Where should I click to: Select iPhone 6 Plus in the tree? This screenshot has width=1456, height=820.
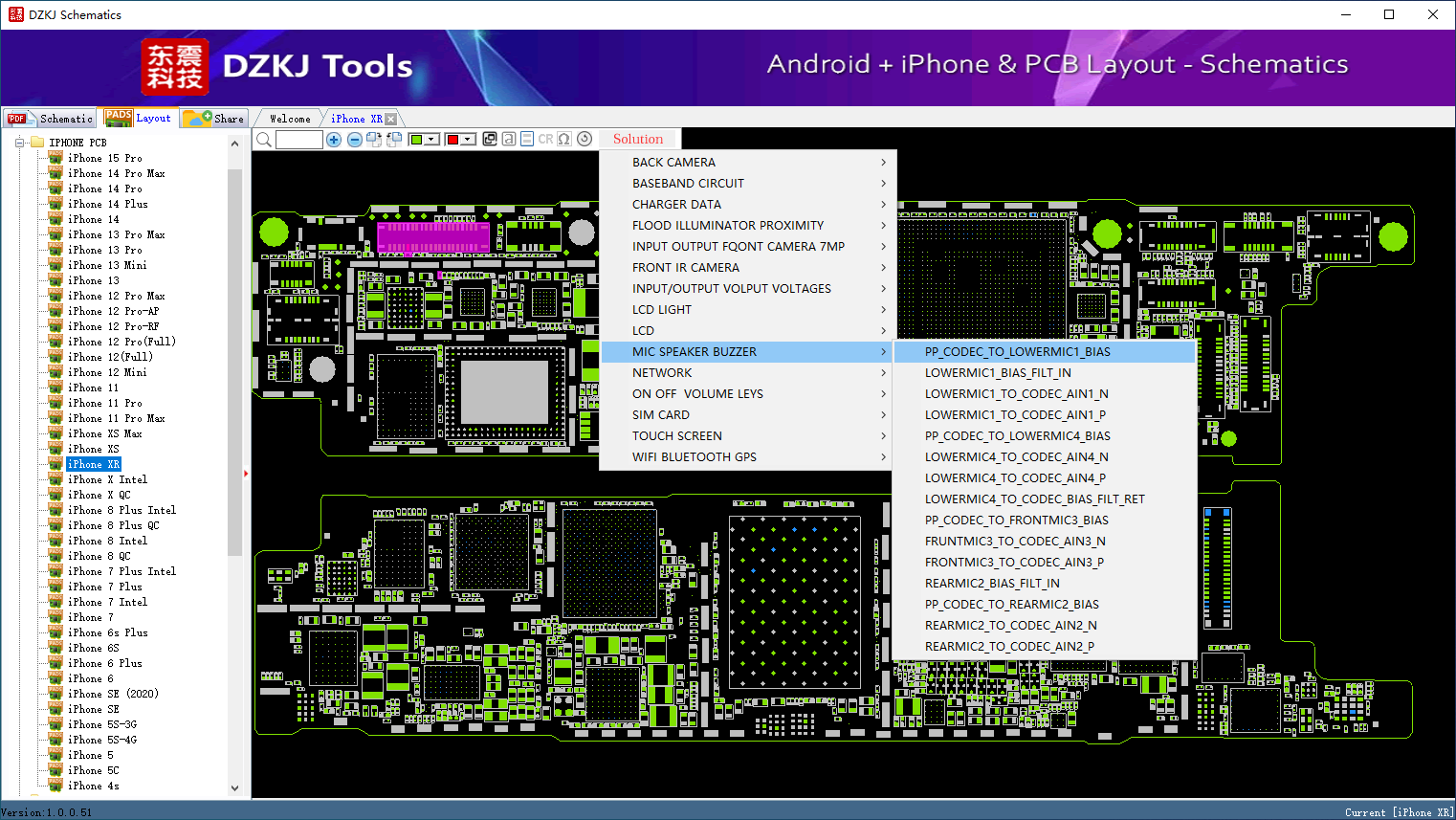[x=105, y=663]
